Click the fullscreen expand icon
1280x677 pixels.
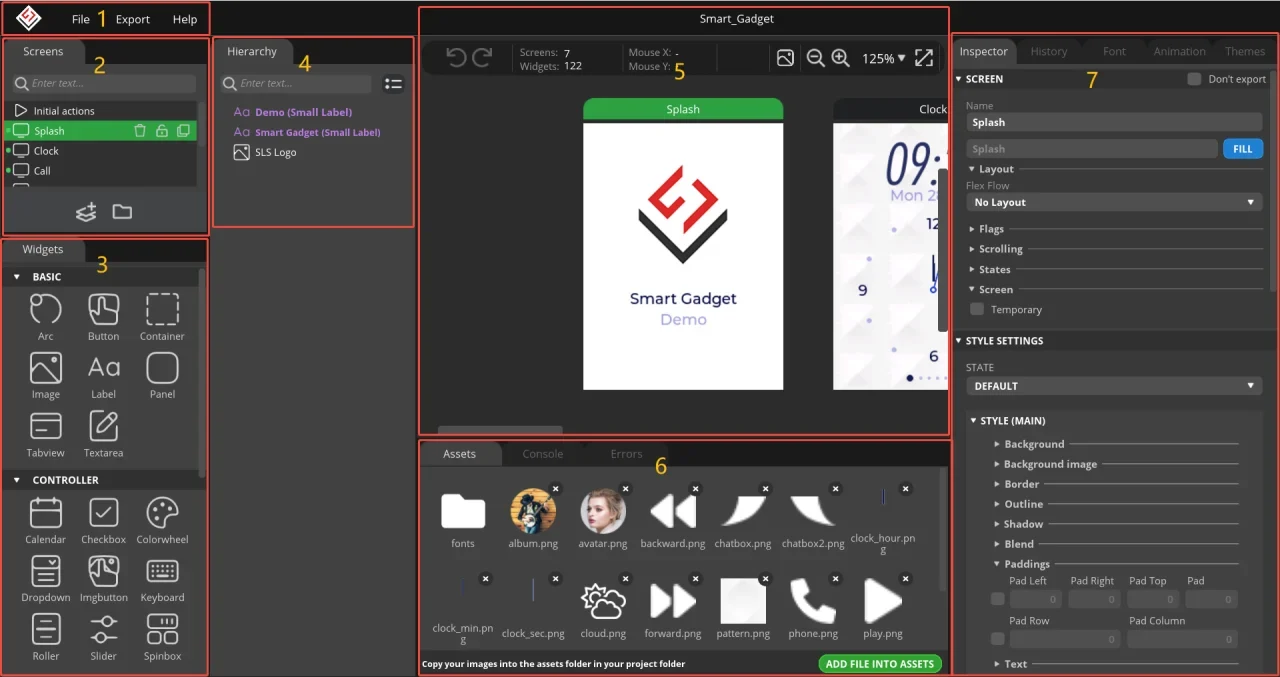(924, 59)
